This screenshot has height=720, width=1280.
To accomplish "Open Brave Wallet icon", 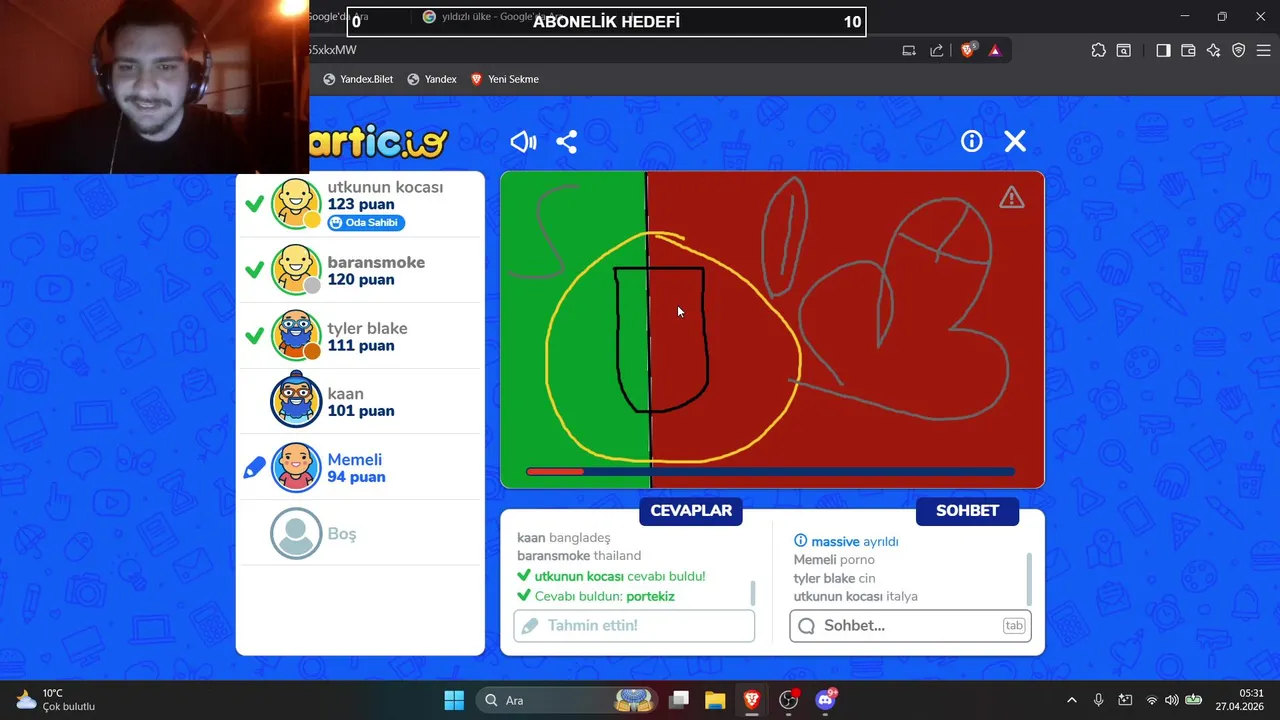I will coord(1188,50).
